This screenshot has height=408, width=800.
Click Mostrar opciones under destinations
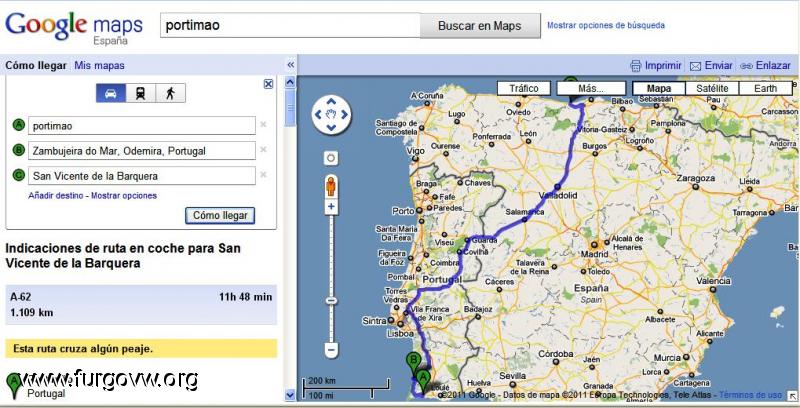point(124,195)
